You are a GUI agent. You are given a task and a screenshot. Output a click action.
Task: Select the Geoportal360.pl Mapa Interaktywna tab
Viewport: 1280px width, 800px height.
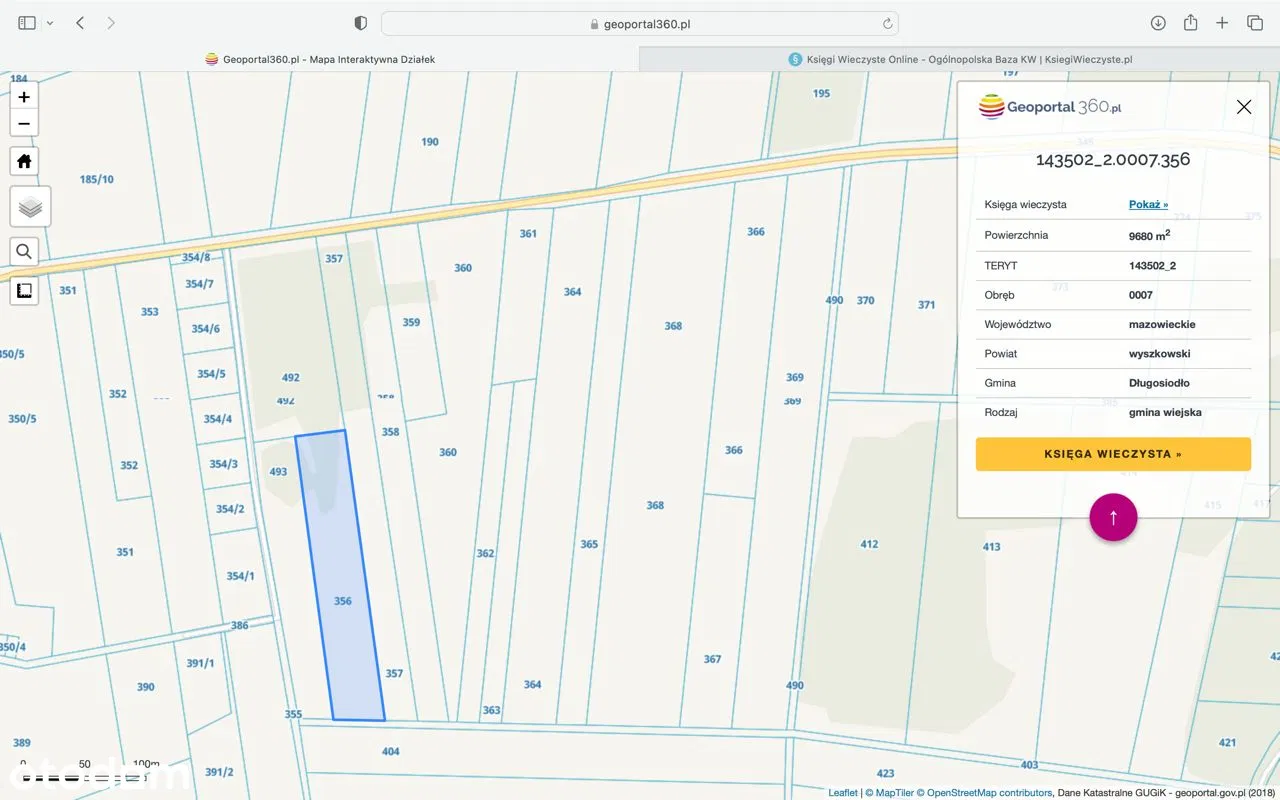320,59
